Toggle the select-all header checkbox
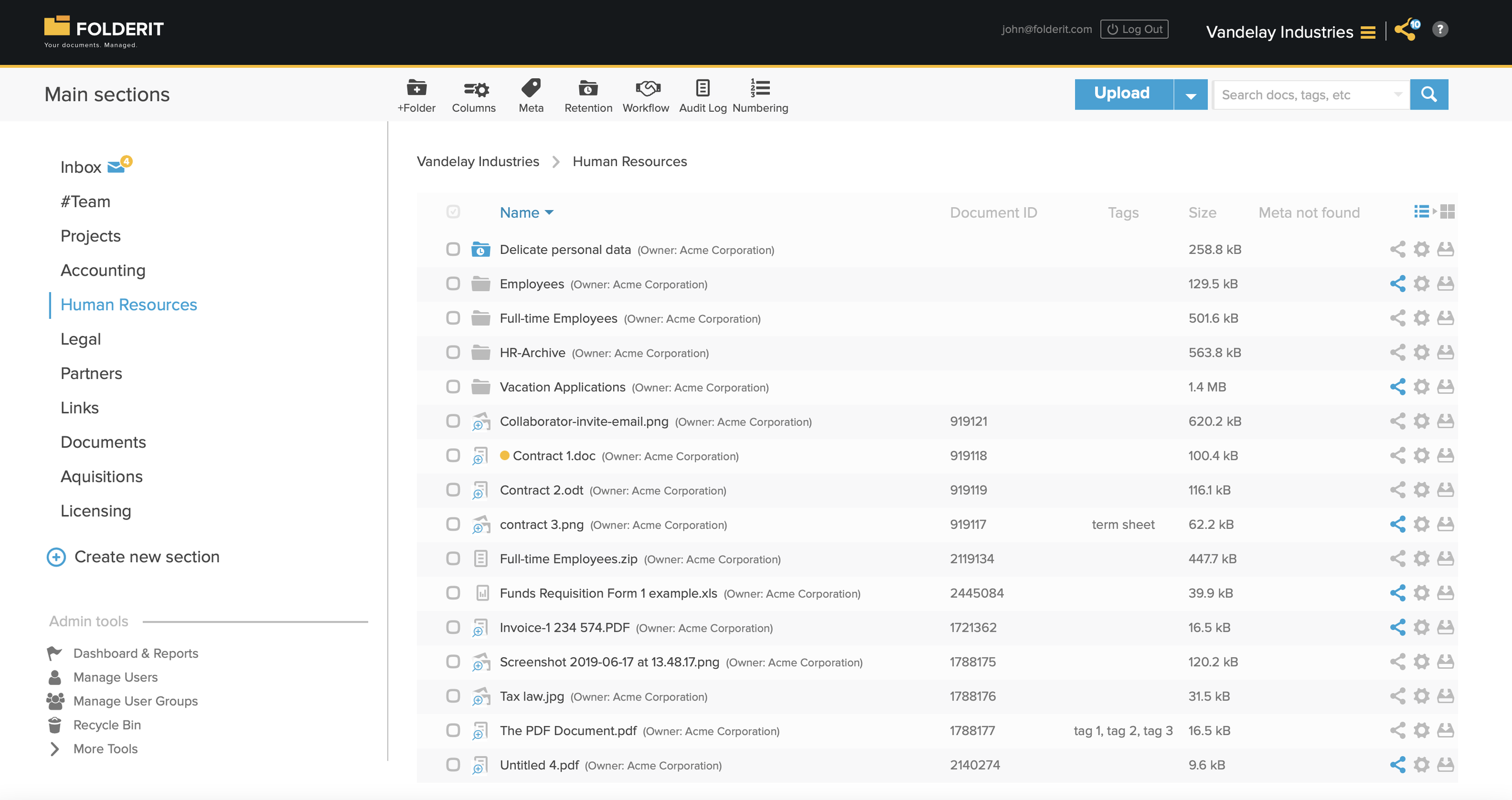Viewport: 1512px width, 800px height. [452, 212]
